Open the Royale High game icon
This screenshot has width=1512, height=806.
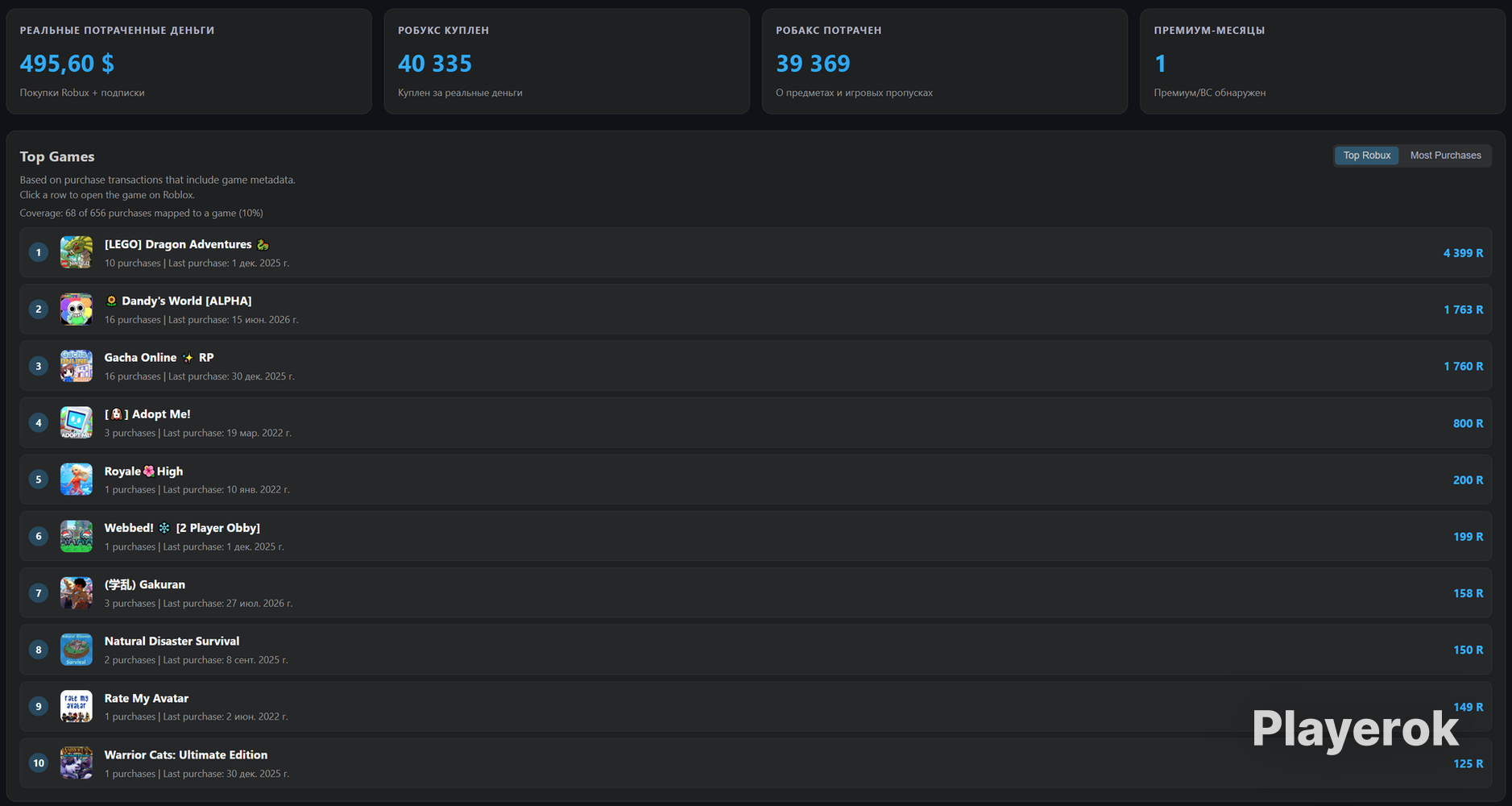pos(77,480)
